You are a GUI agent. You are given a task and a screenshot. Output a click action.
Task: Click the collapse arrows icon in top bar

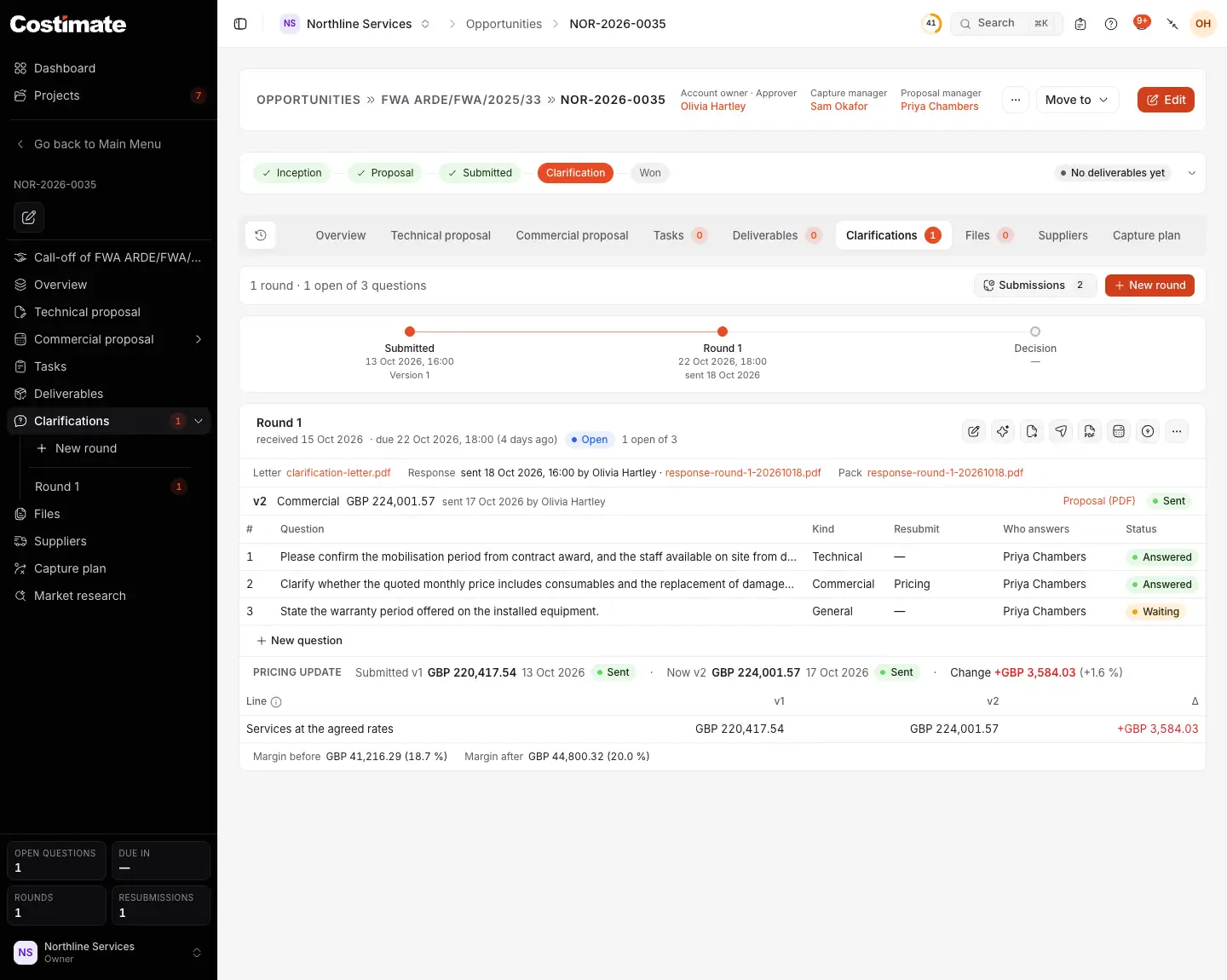[x=1172, y=24]
